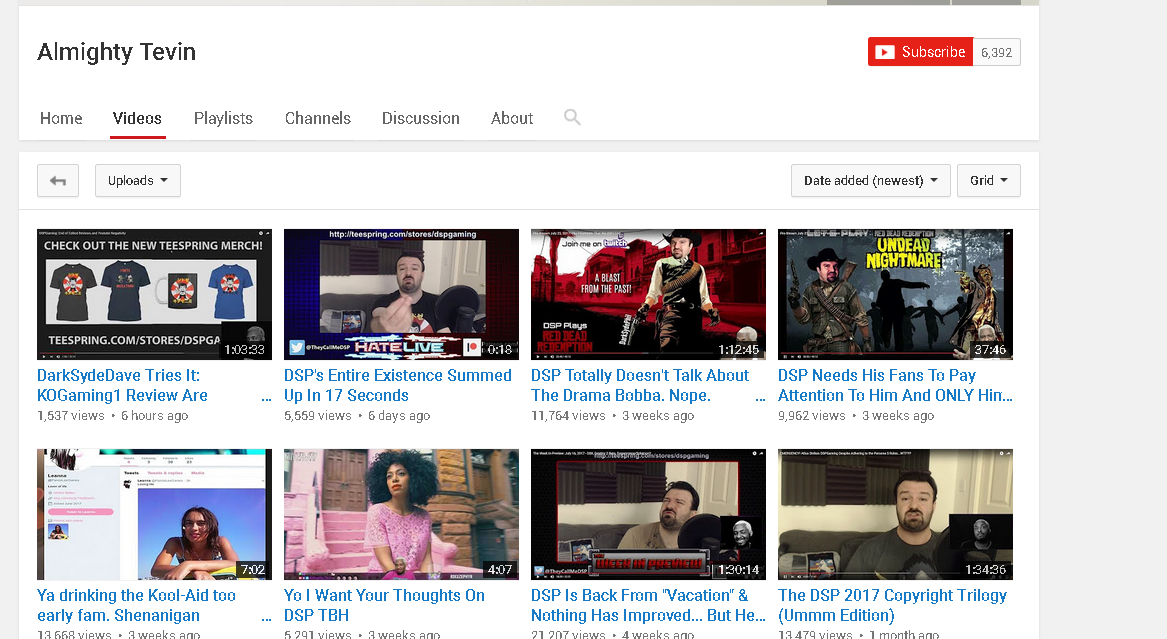This screenshot has width=1167, height=639.
Task: Click the 6 hours ago timestamp
Action: point(155,416)
